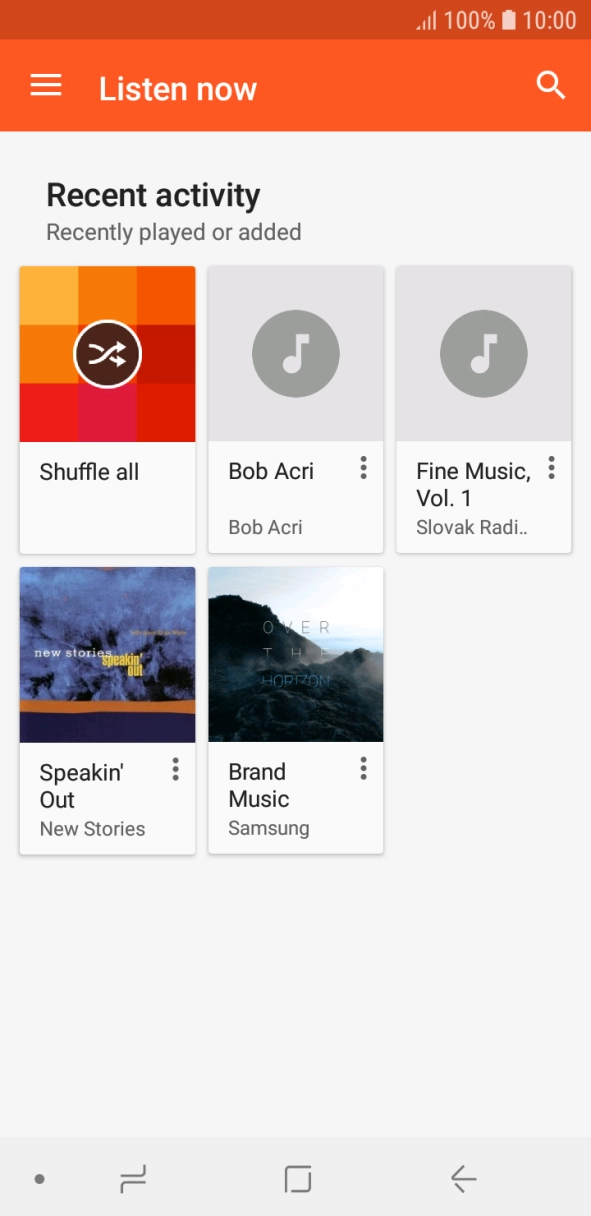Tap the Slovak Radi.. artist name

(472, 527)
